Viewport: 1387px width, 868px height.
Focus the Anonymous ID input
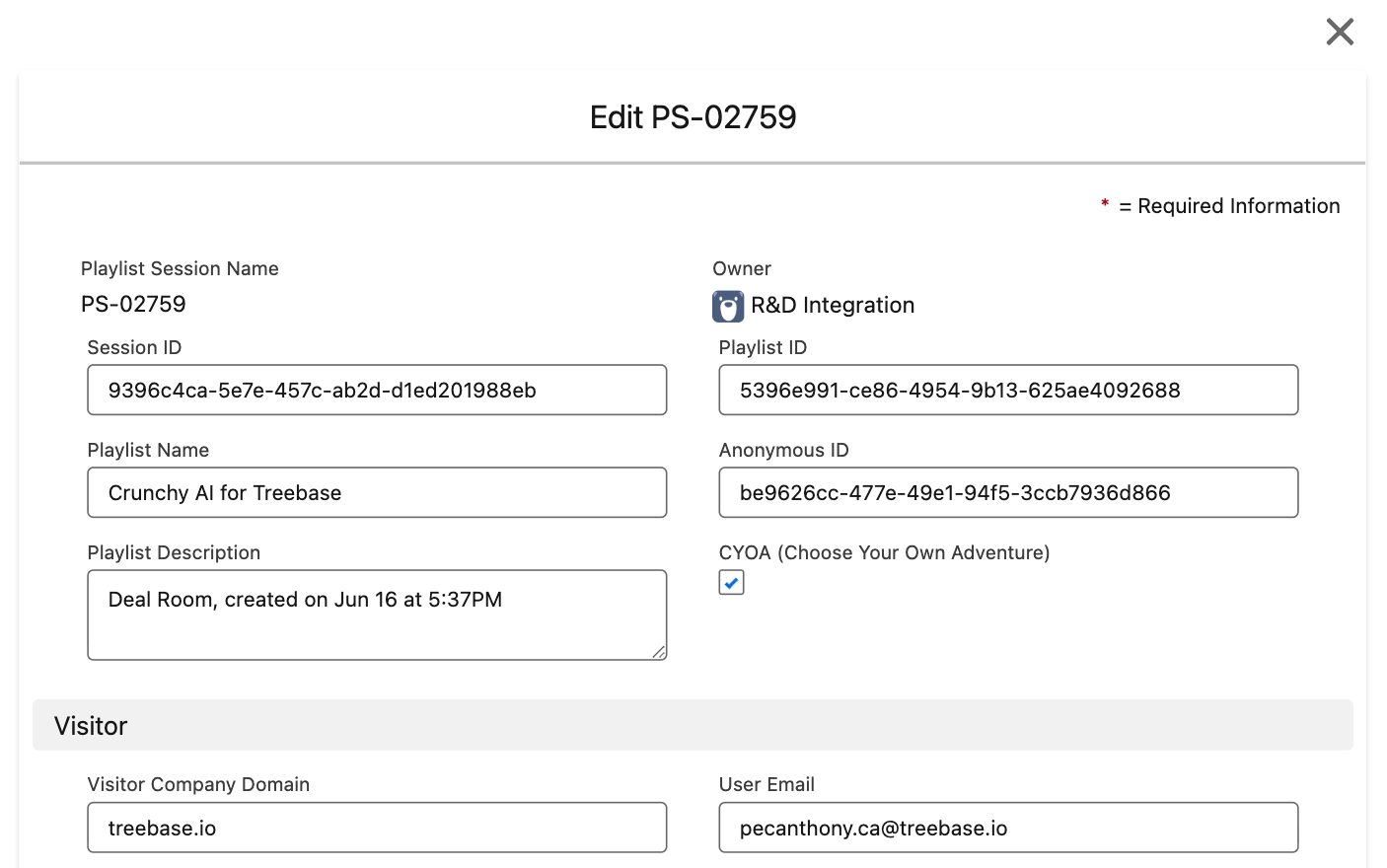(x=1008, y=492)
